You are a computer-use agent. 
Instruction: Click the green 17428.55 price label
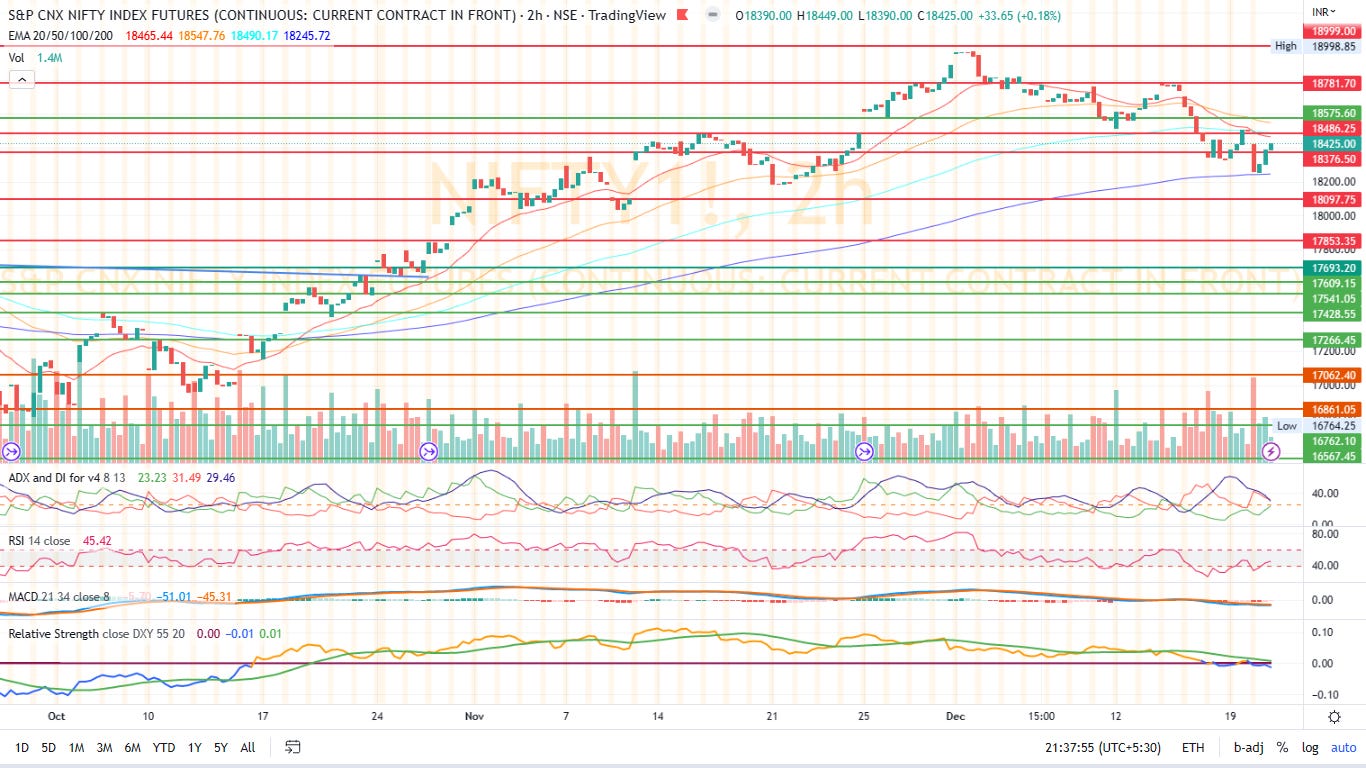1334,314
